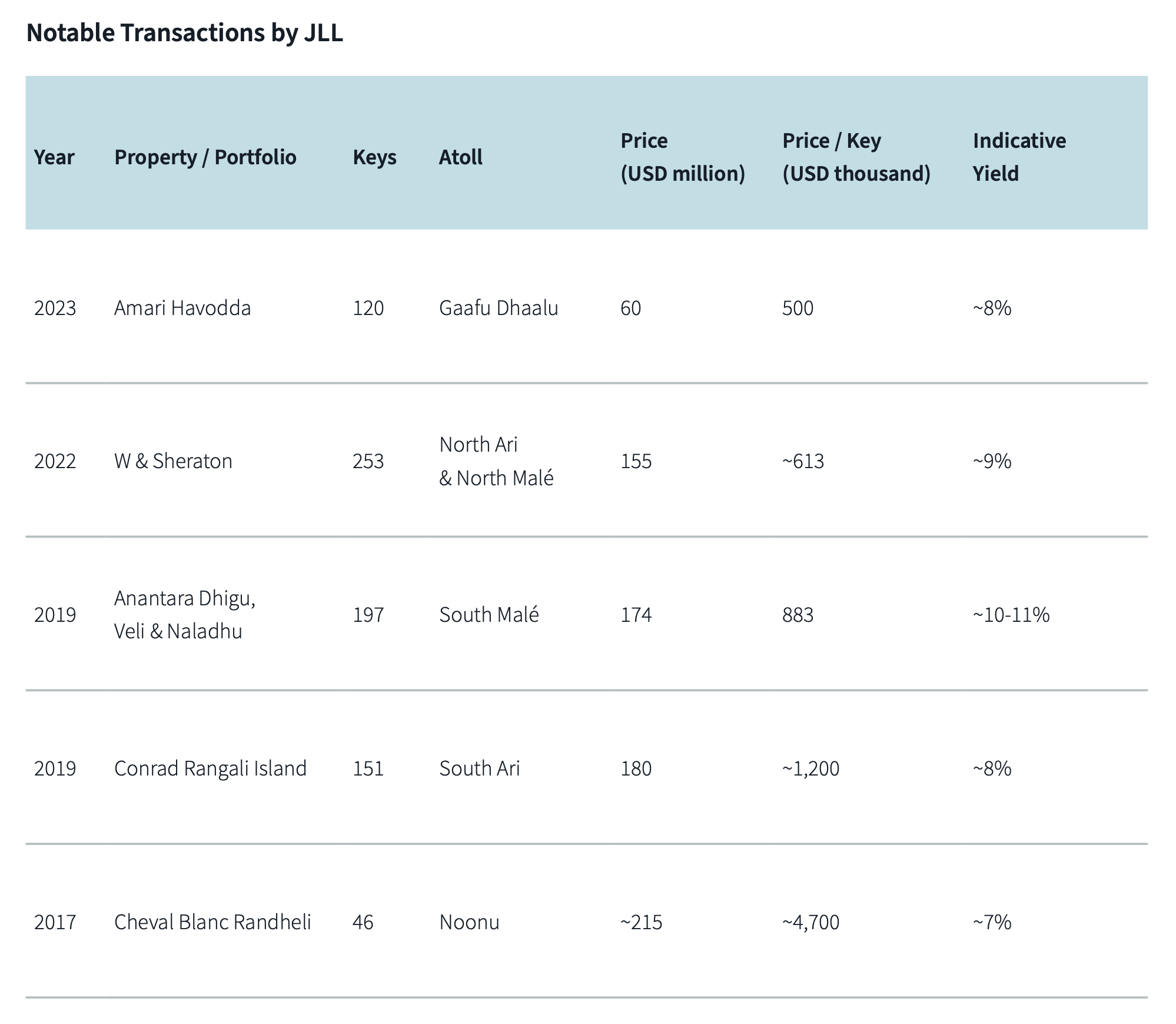Select the Conrad Rangali Island cell
This screenshot has width=1176, height=1024.
[x=210, y=768]
